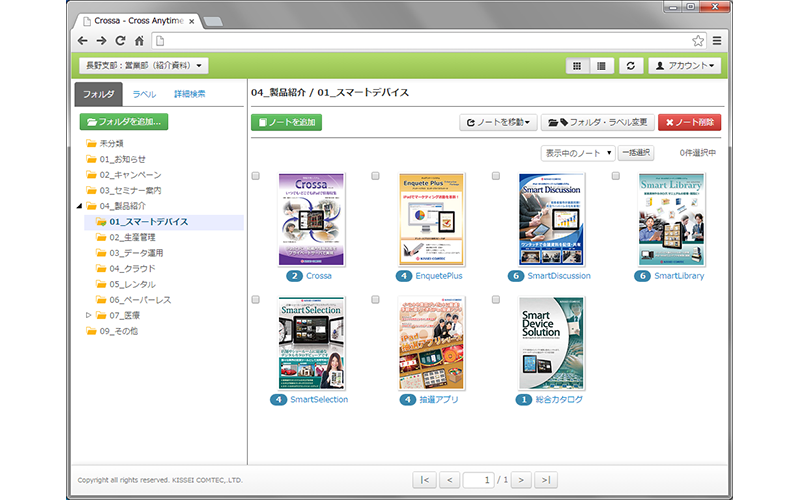Open the ノートを移動 dropdown

point(498,122)
